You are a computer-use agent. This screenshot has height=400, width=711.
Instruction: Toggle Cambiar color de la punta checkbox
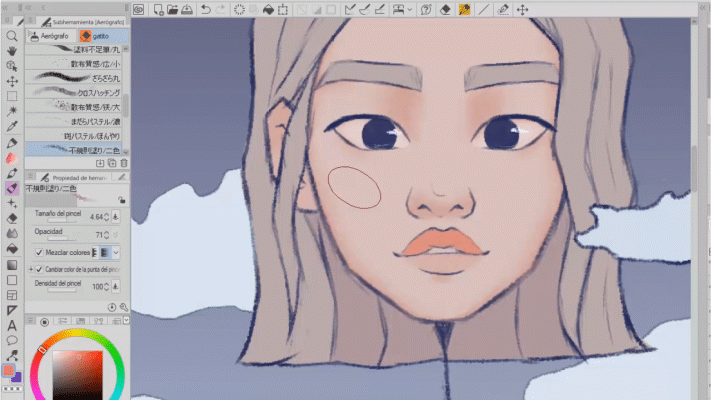[39, 269]
